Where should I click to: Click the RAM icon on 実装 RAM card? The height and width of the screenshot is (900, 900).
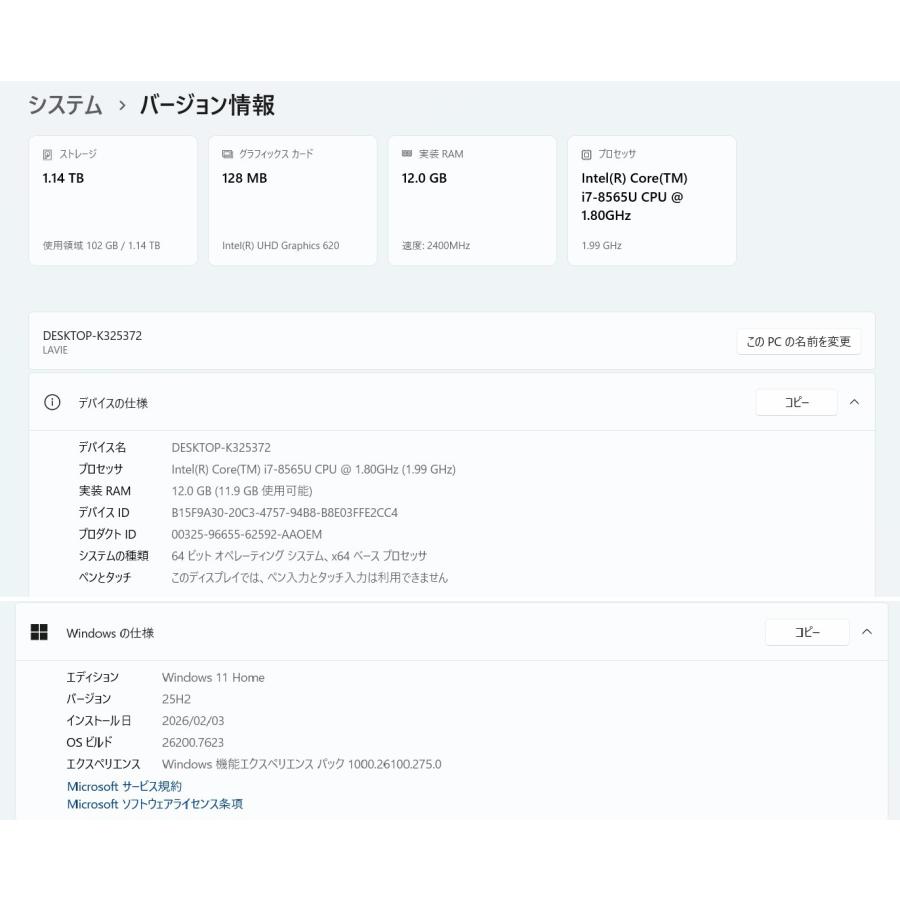(407, 154)
